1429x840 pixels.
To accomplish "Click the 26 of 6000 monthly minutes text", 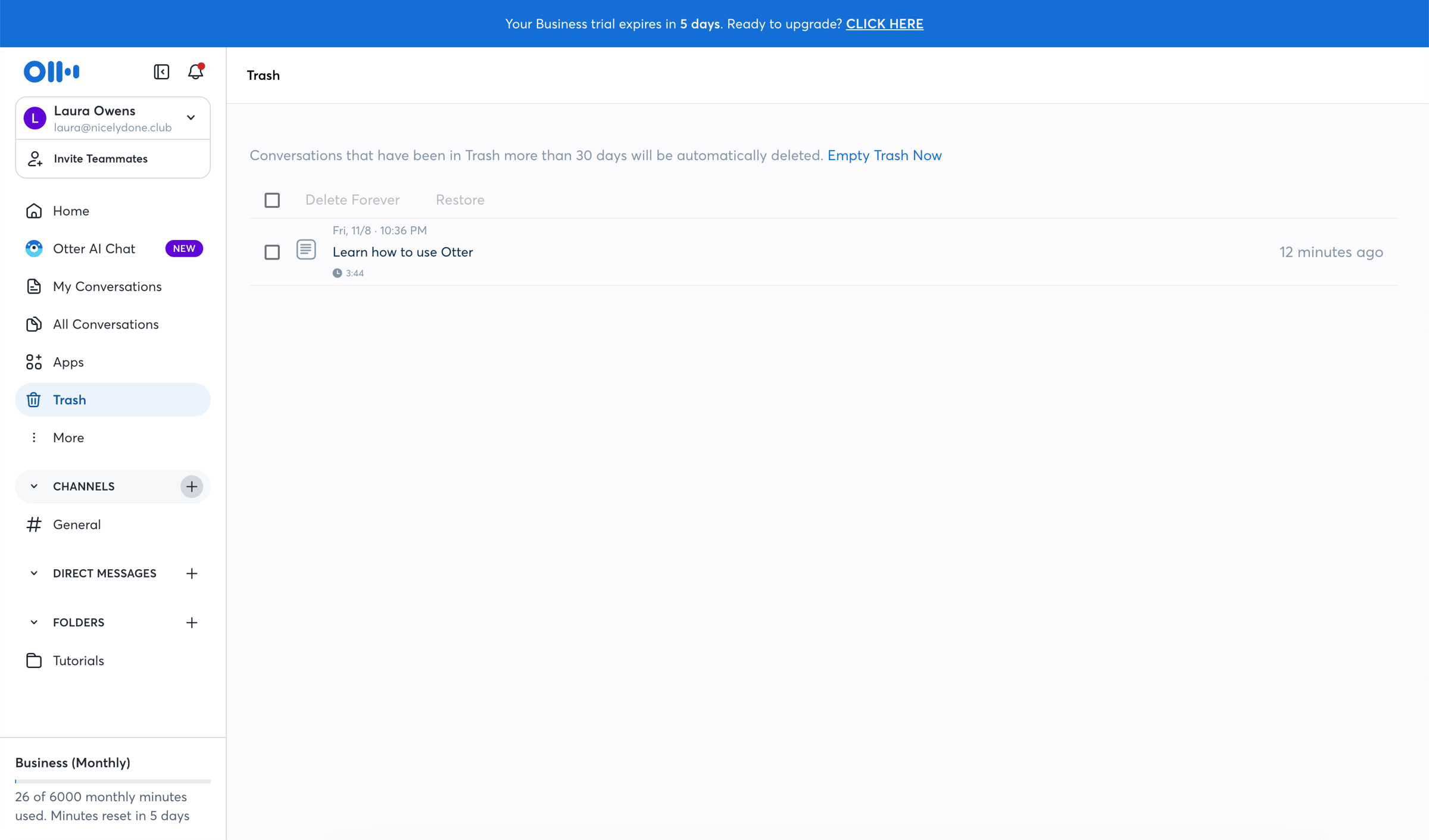I will tap(102, 806).
